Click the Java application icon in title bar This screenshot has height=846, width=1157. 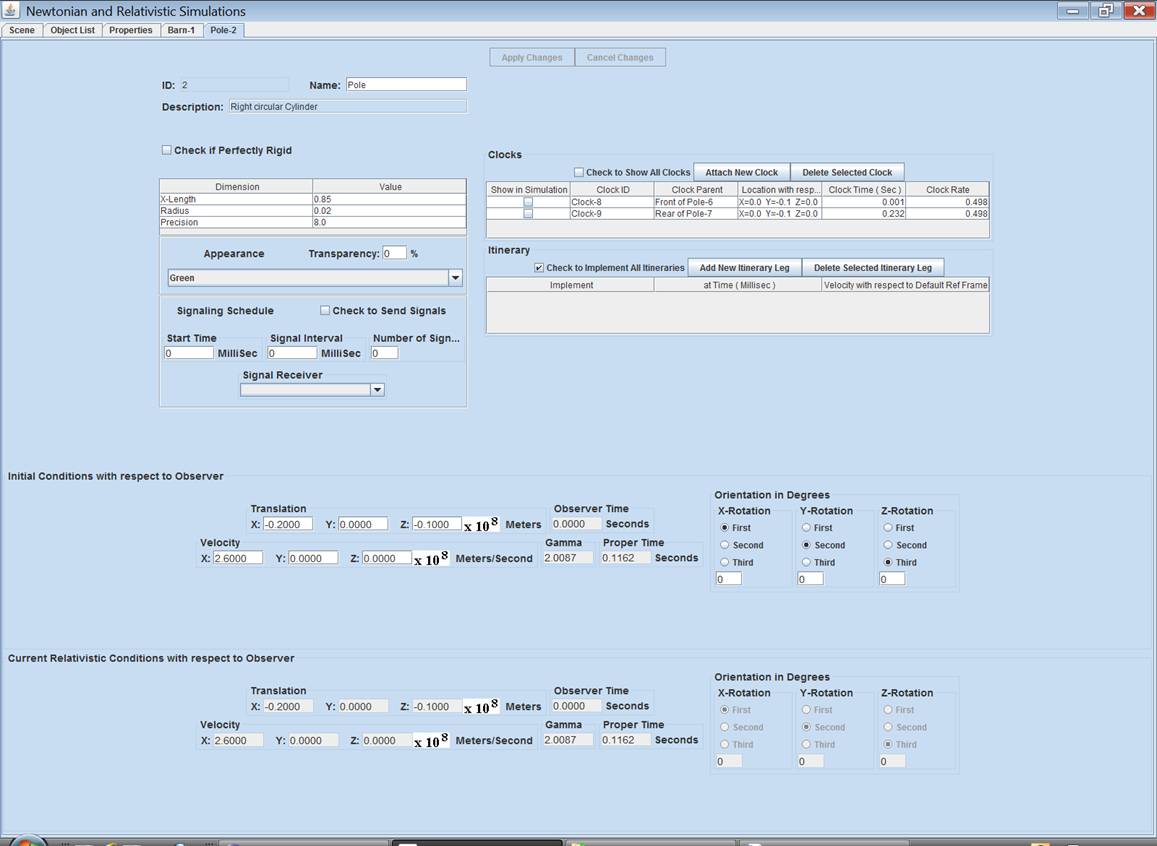[x=11, y=11]
